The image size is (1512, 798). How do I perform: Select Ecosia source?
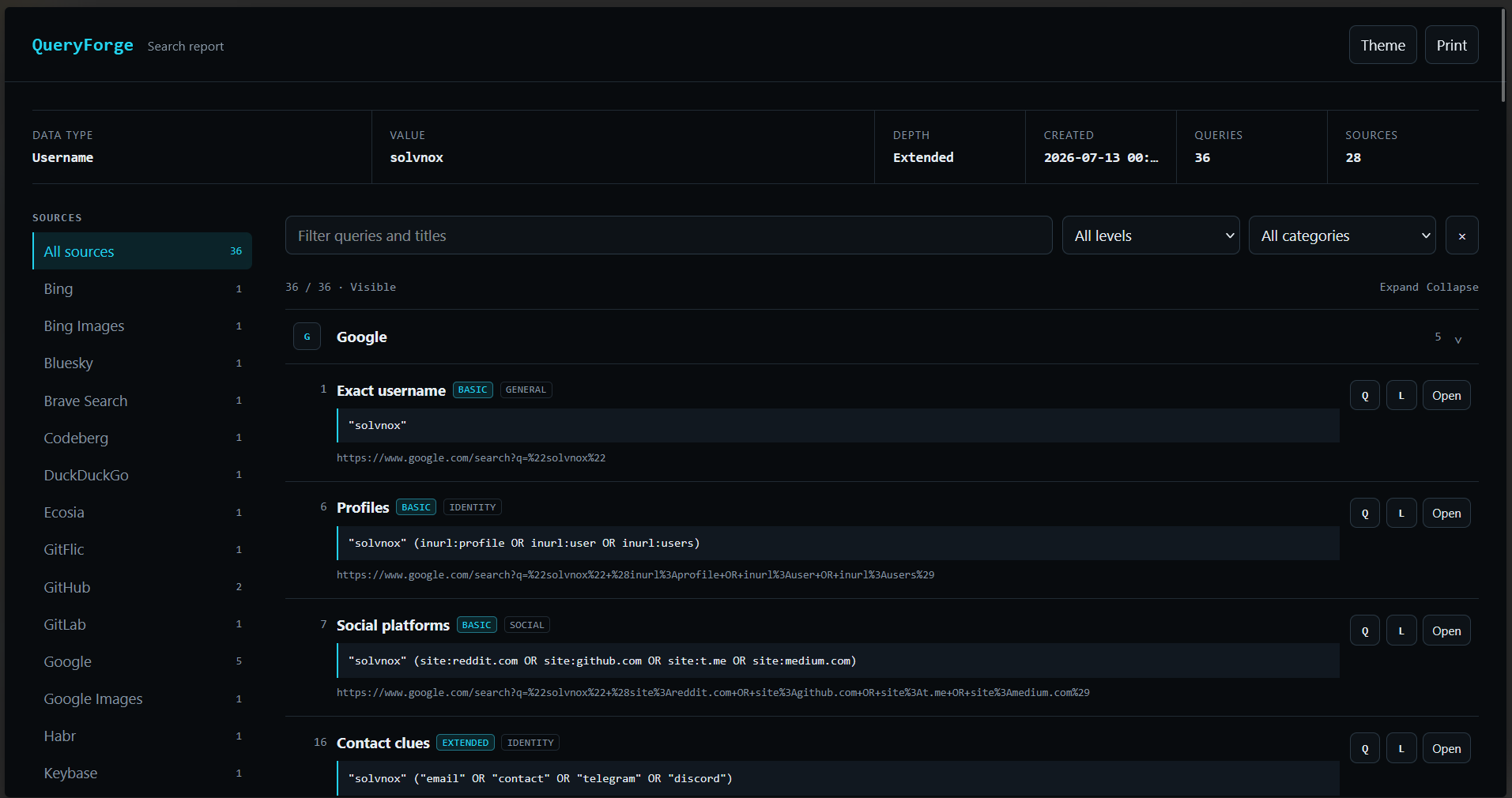click(142, 512)
